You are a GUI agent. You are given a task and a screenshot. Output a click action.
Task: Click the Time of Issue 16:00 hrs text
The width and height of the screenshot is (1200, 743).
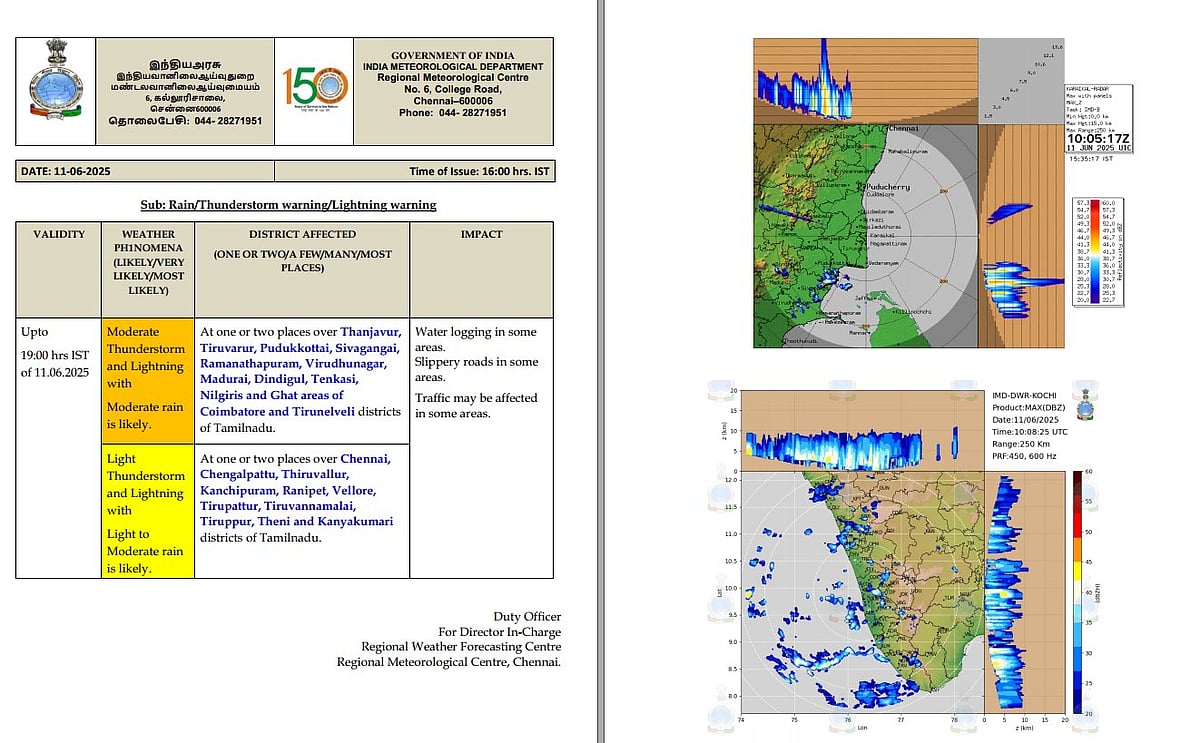point(479,171)
